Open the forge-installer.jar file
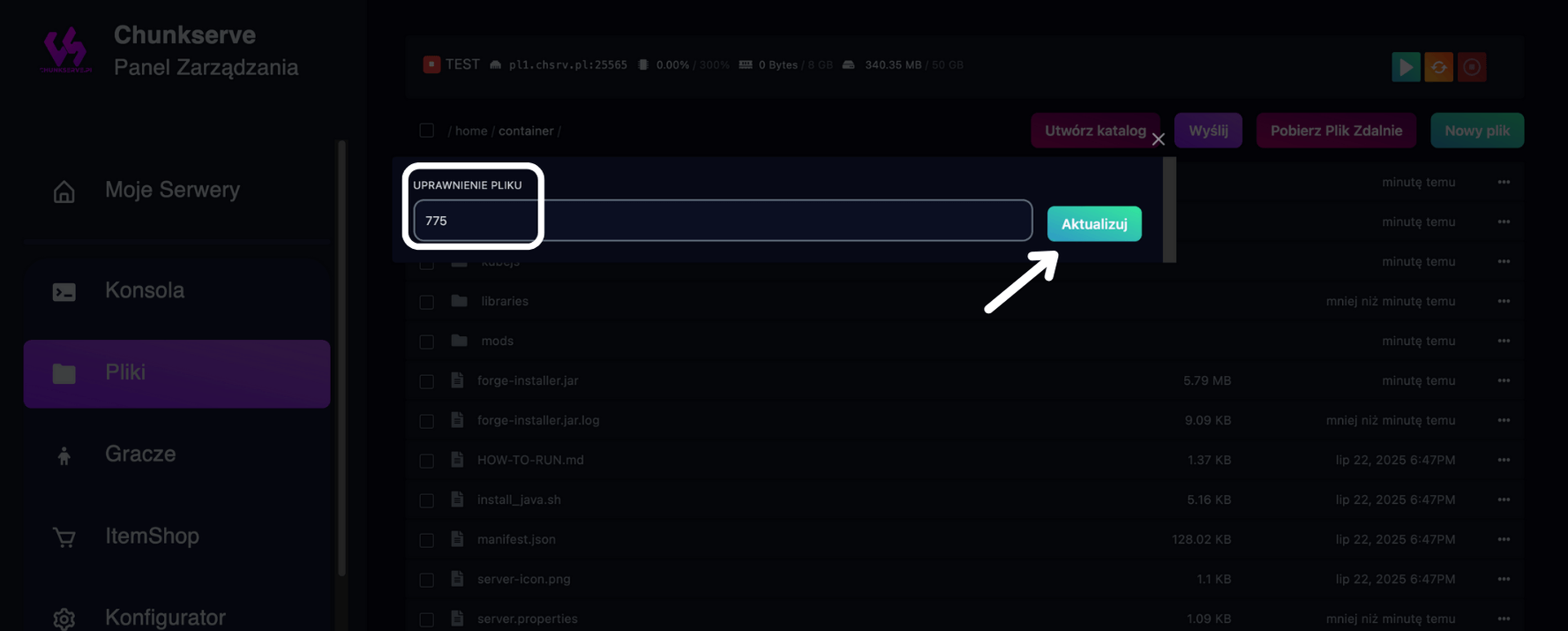The width and height of the screenshot is (1568, 631). tap(528, 380)
